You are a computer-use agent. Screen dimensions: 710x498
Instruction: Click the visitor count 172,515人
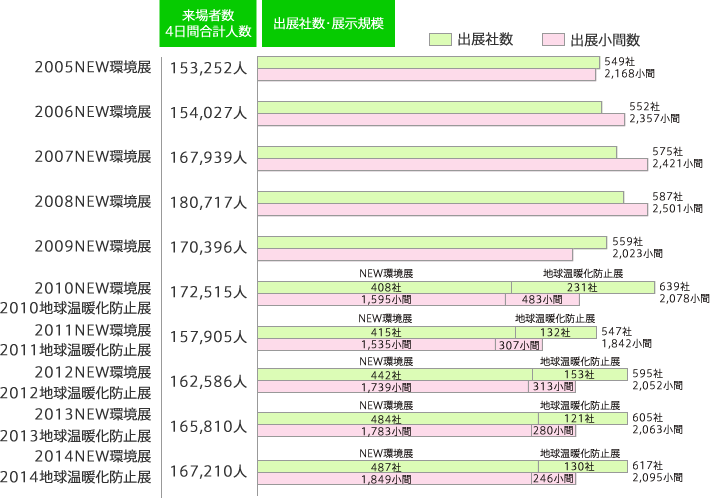coord(208,292)
